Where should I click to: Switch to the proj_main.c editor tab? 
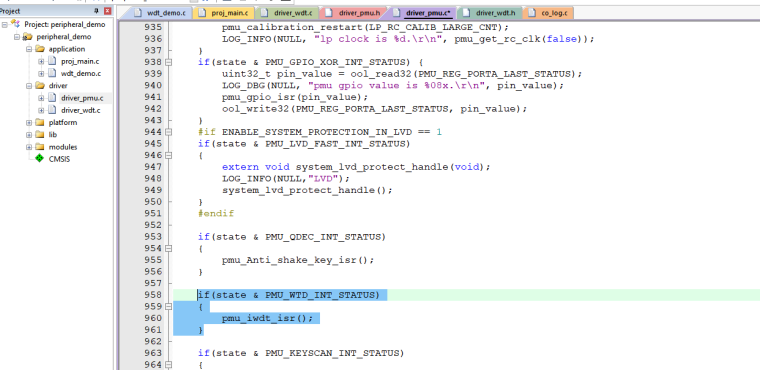[223, 13]
